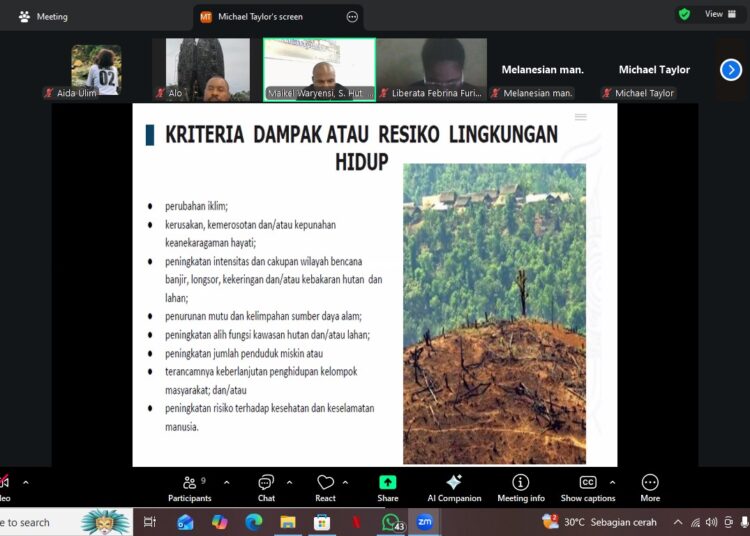Select Maikel Waryensi's video thumbnail
The height and width of the screenshot is (536, 750).
coord(319,70)
